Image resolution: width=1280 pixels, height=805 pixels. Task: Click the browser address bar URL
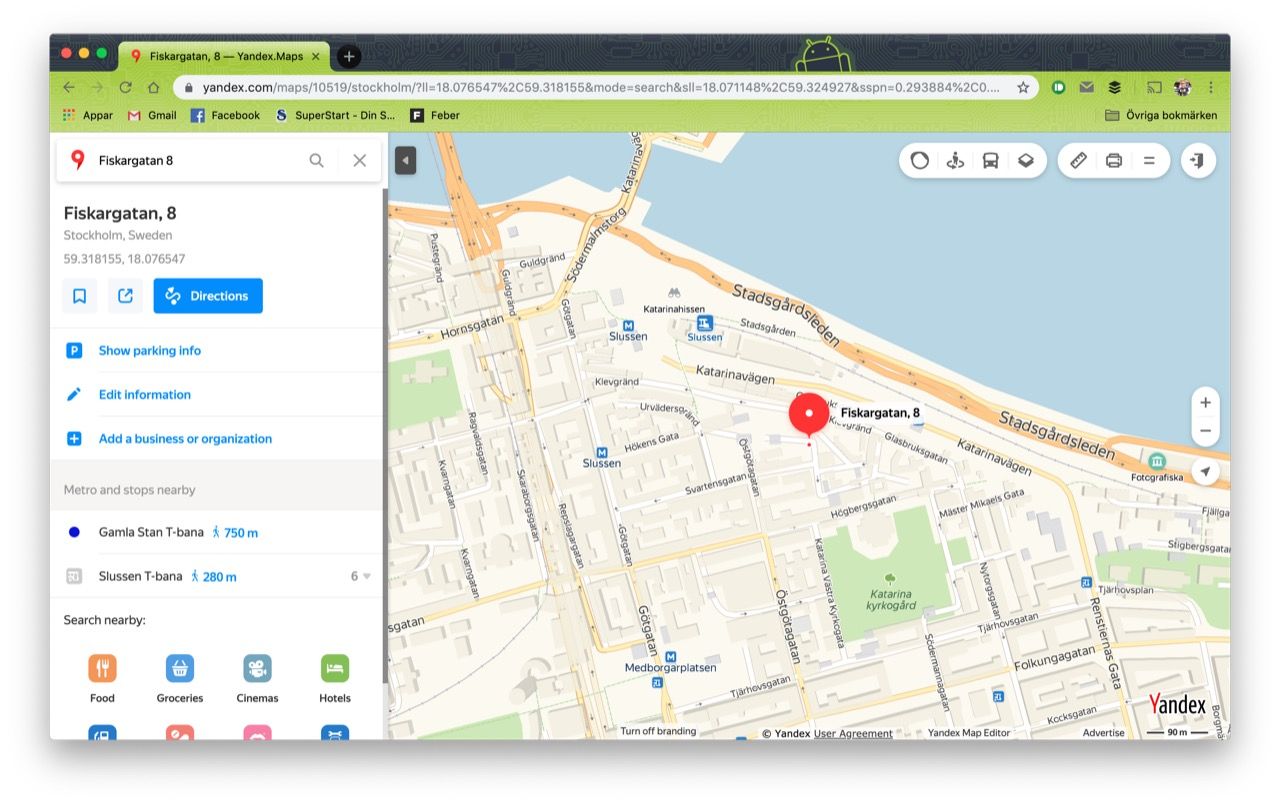pyautogui.click(x=600, y=87)
